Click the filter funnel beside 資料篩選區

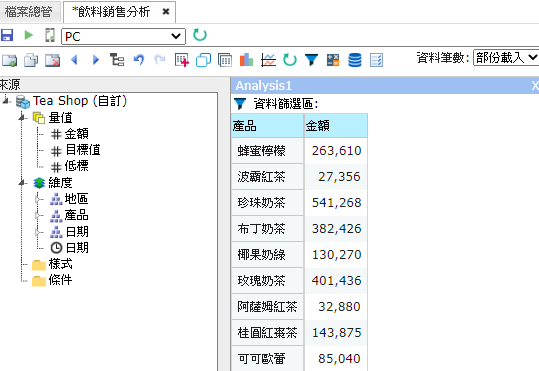point(240,104)
